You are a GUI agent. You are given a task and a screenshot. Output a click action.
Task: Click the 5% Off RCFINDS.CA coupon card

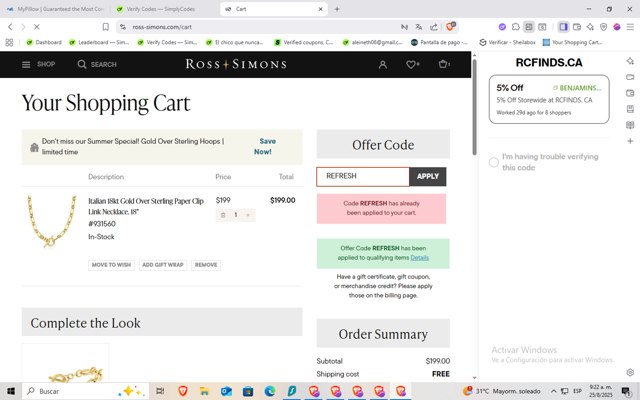(549, 99)
